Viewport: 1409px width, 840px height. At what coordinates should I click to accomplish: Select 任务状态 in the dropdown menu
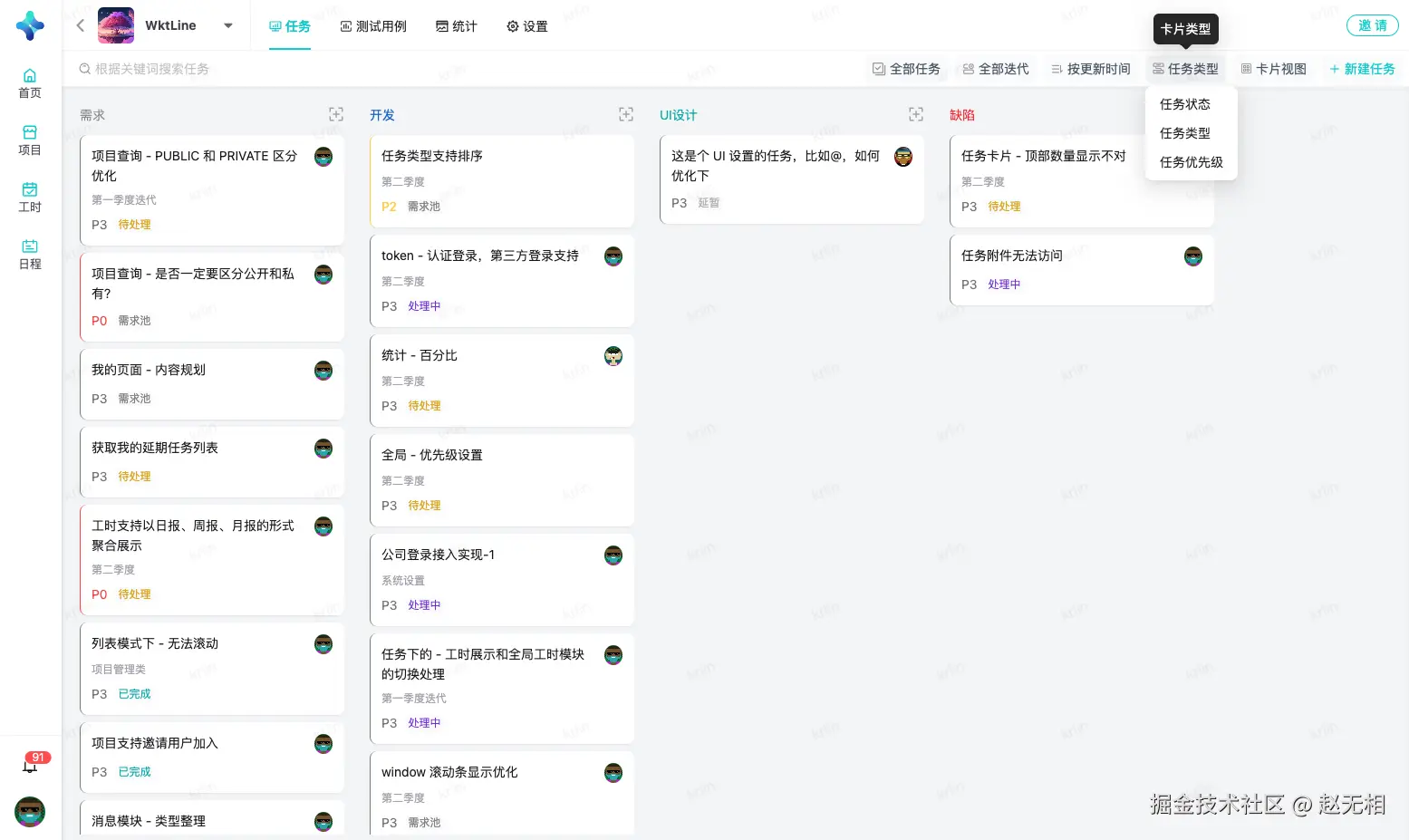click(1191, 104)
